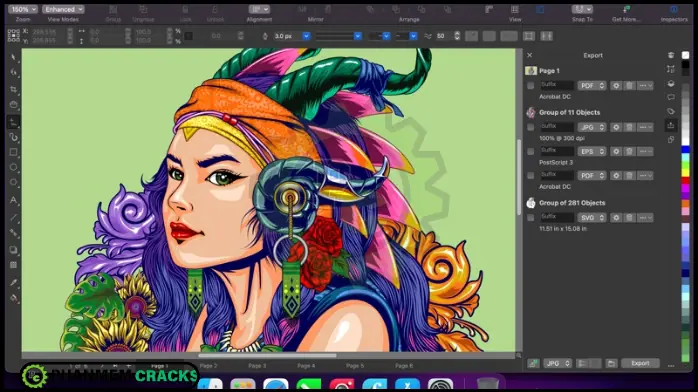Change format of SVG export entry
This screenshot has height=392, width=698.
(592, 218)
